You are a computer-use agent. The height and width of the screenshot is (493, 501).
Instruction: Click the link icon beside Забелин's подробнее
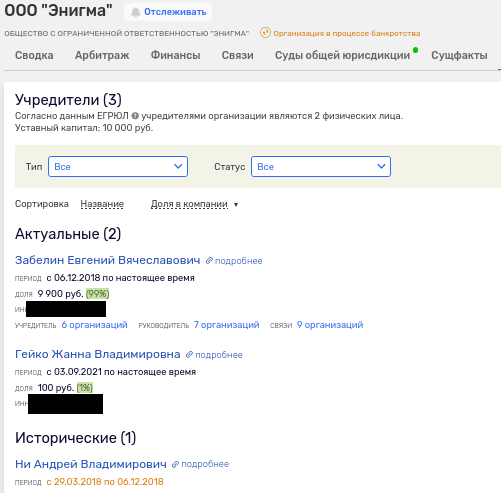point(209,261)
